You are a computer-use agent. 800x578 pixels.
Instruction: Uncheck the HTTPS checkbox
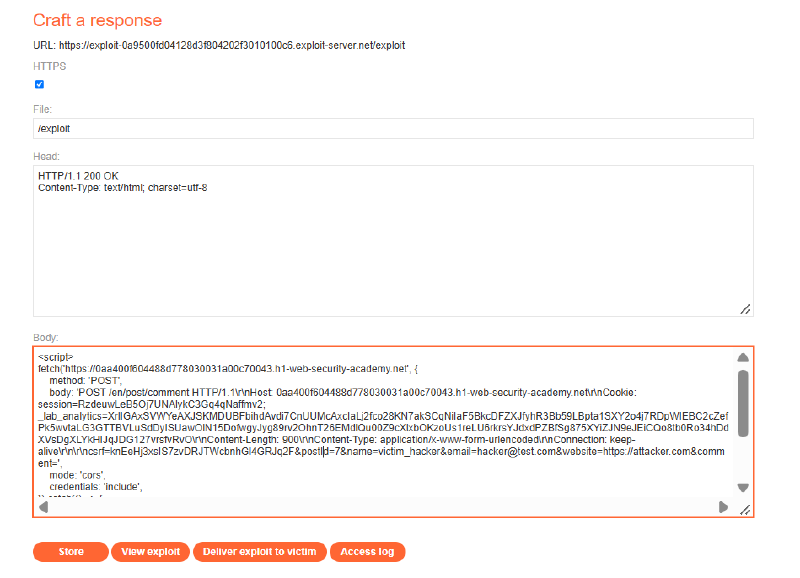pos(39,84)
